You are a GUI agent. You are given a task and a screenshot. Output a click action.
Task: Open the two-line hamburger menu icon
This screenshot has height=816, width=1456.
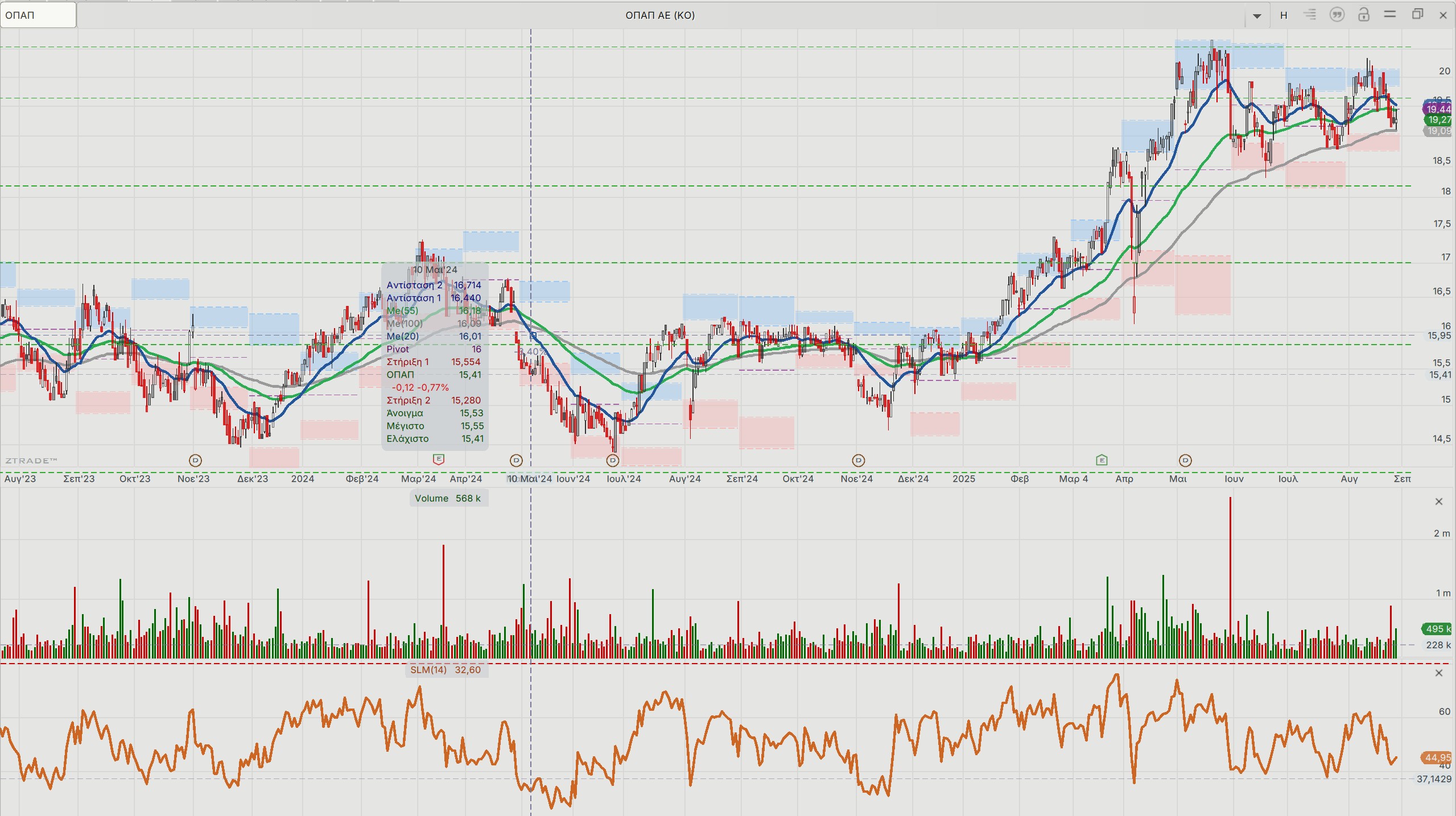(1390, 14)
